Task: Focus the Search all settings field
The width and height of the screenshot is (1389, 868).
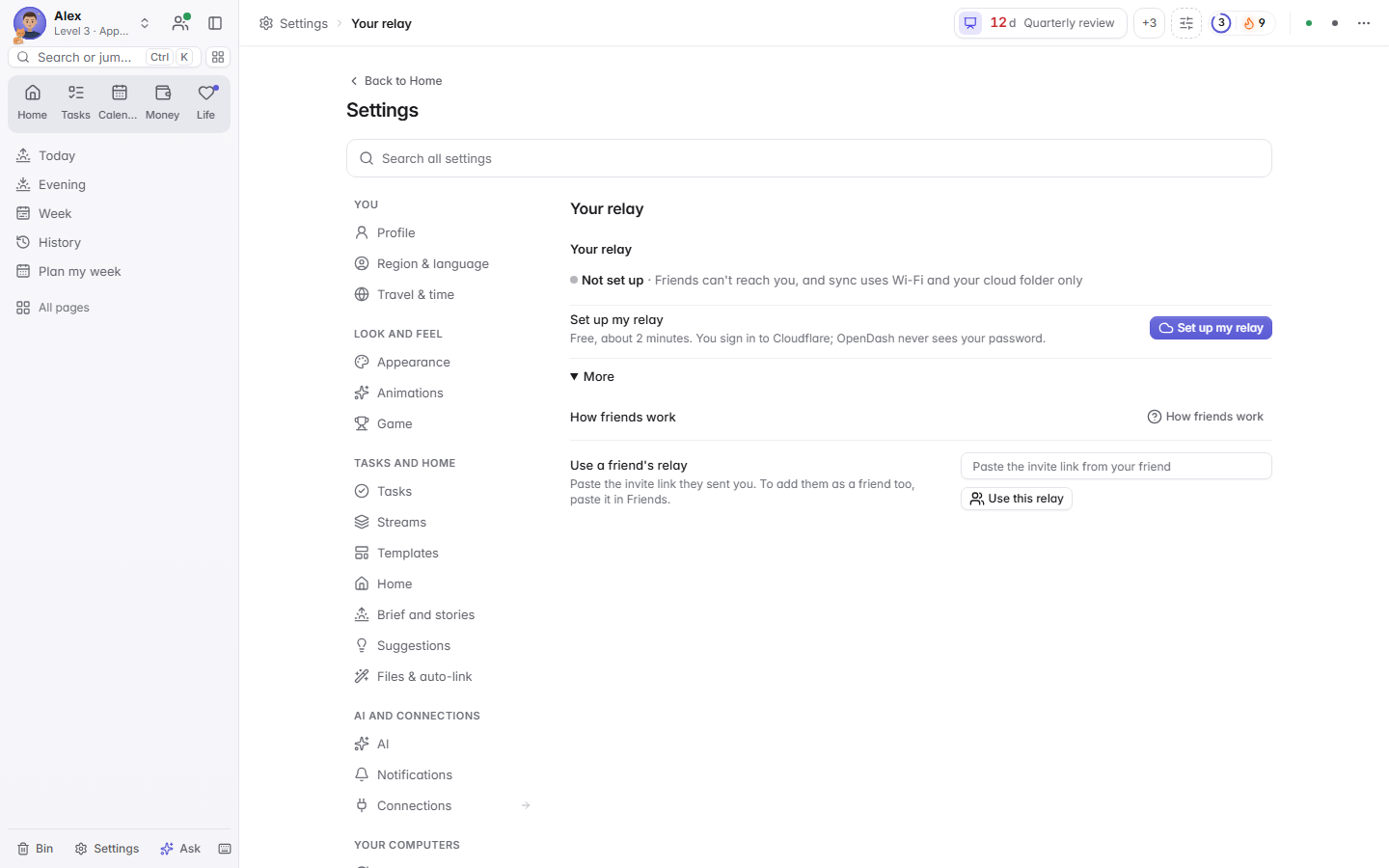Action: (809, 158)
